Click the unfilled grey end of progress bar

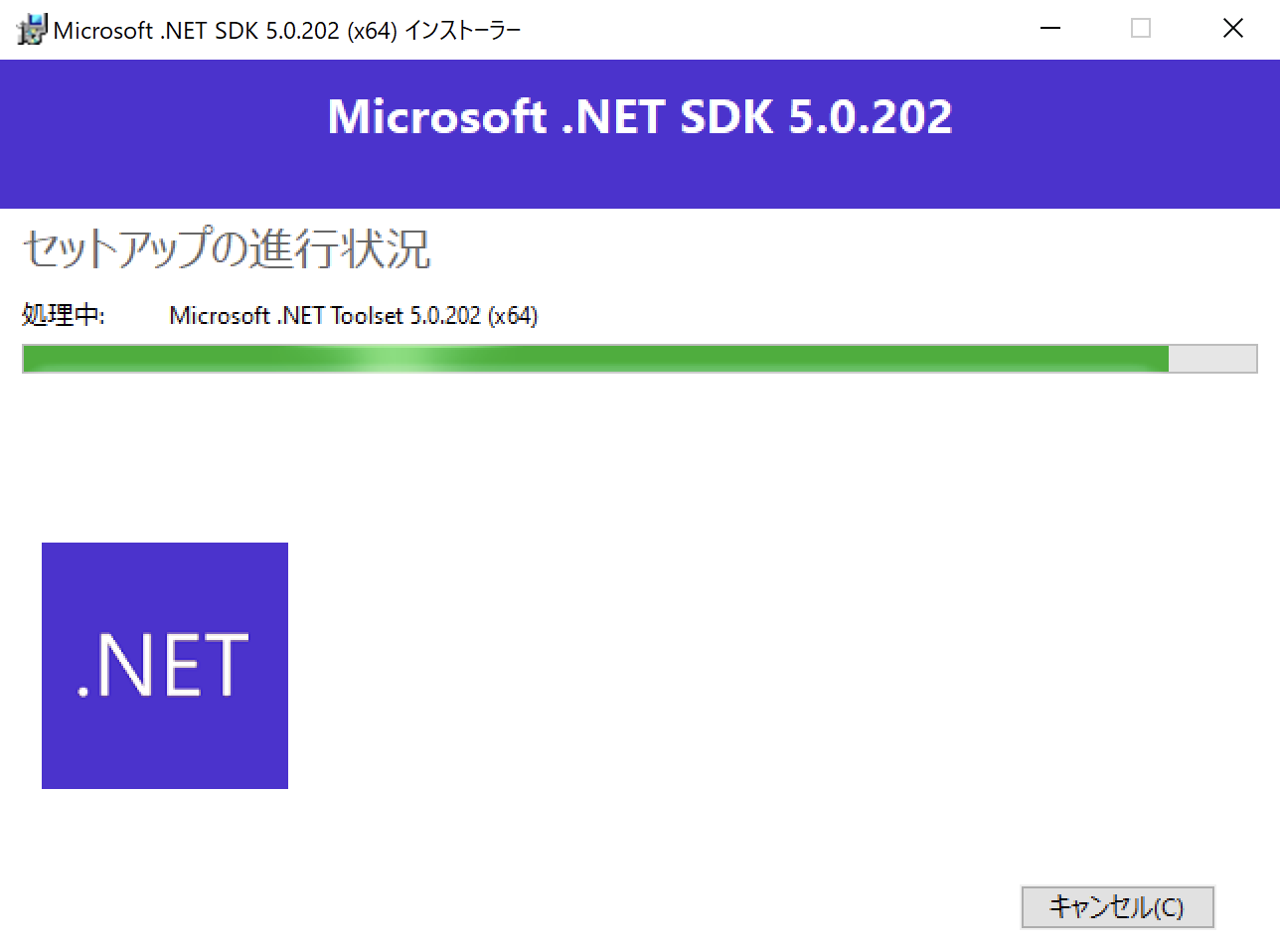tap(1212, 359)
